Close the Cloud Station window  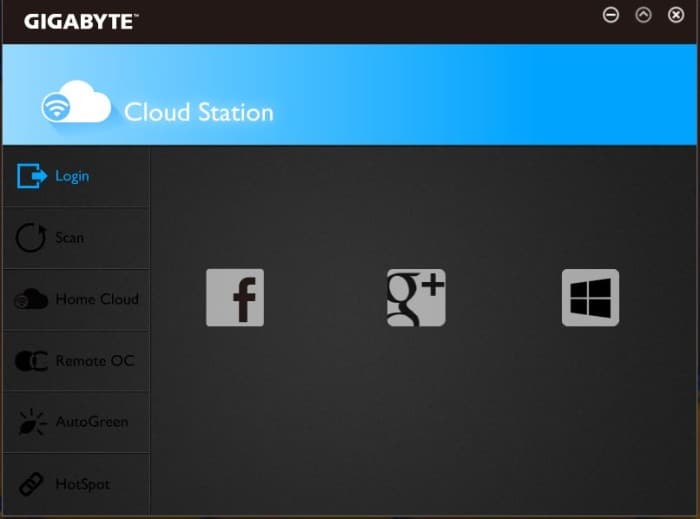(675, 15)
